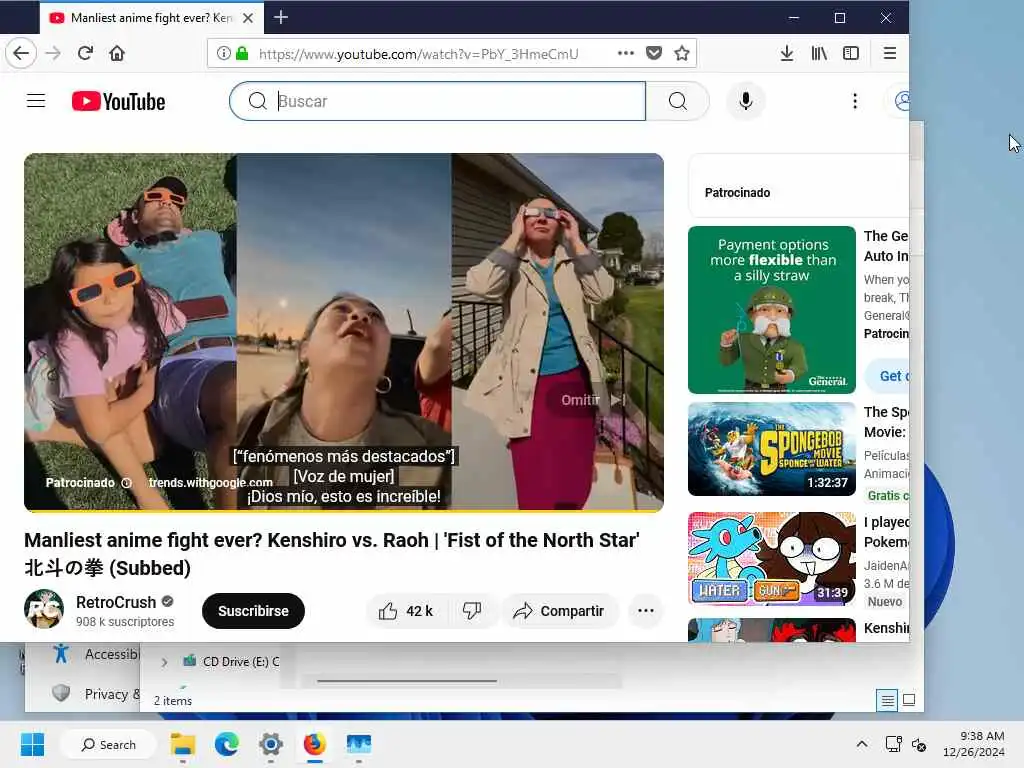Like the video, 42 k thumbs up
This screenshot has width=1024, height=768.
(405, 611)
